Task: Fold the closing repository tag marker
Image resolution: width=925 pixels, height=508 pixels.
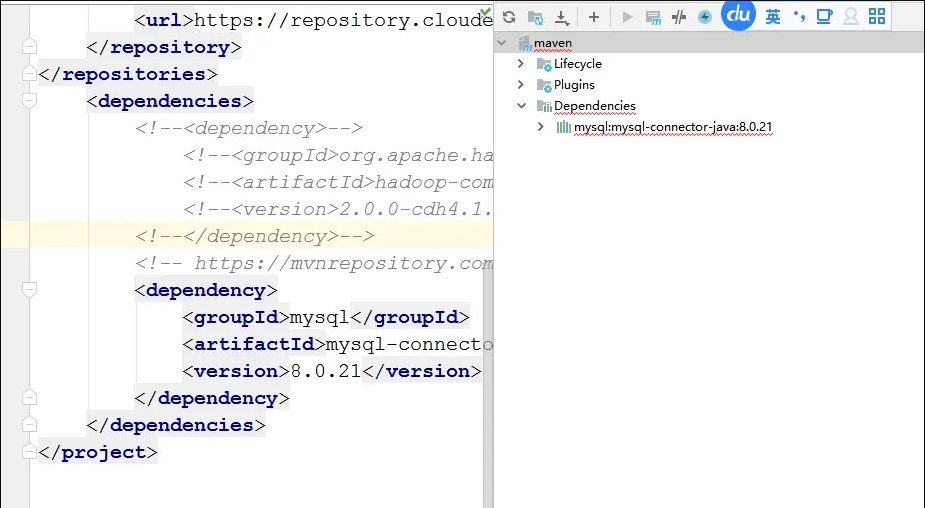Action: tap(29, 47)
